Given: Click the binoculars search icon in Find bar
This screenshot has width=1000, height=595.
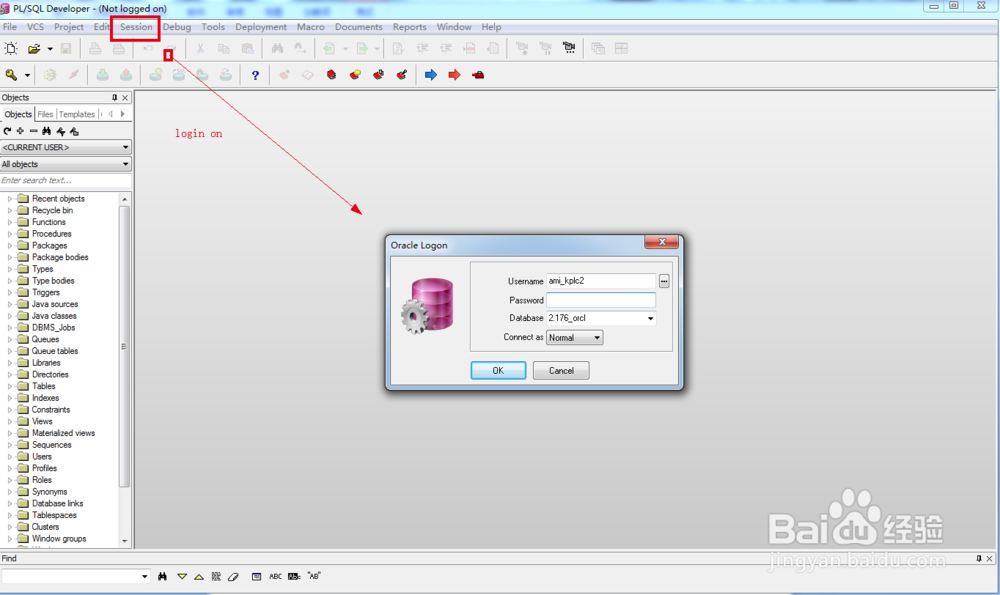Looking at the screenshot, I should point(163,577).
